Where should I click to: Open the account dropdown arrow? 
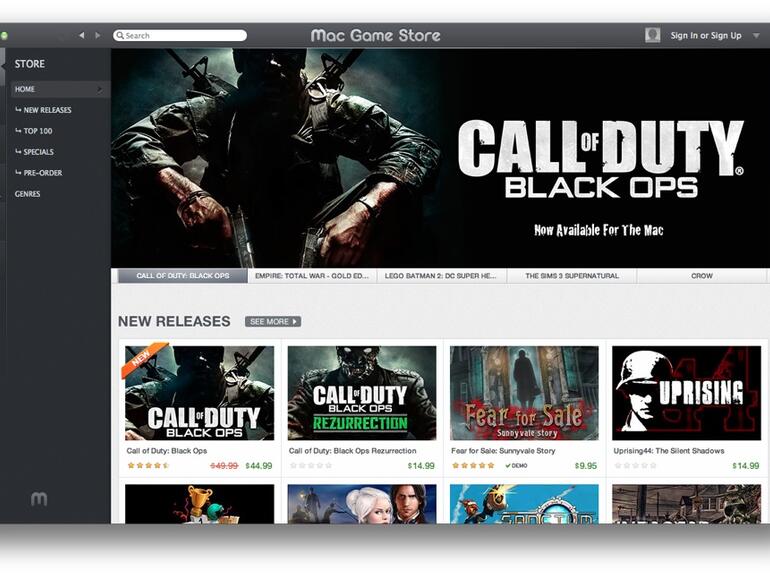click(757, 35)
